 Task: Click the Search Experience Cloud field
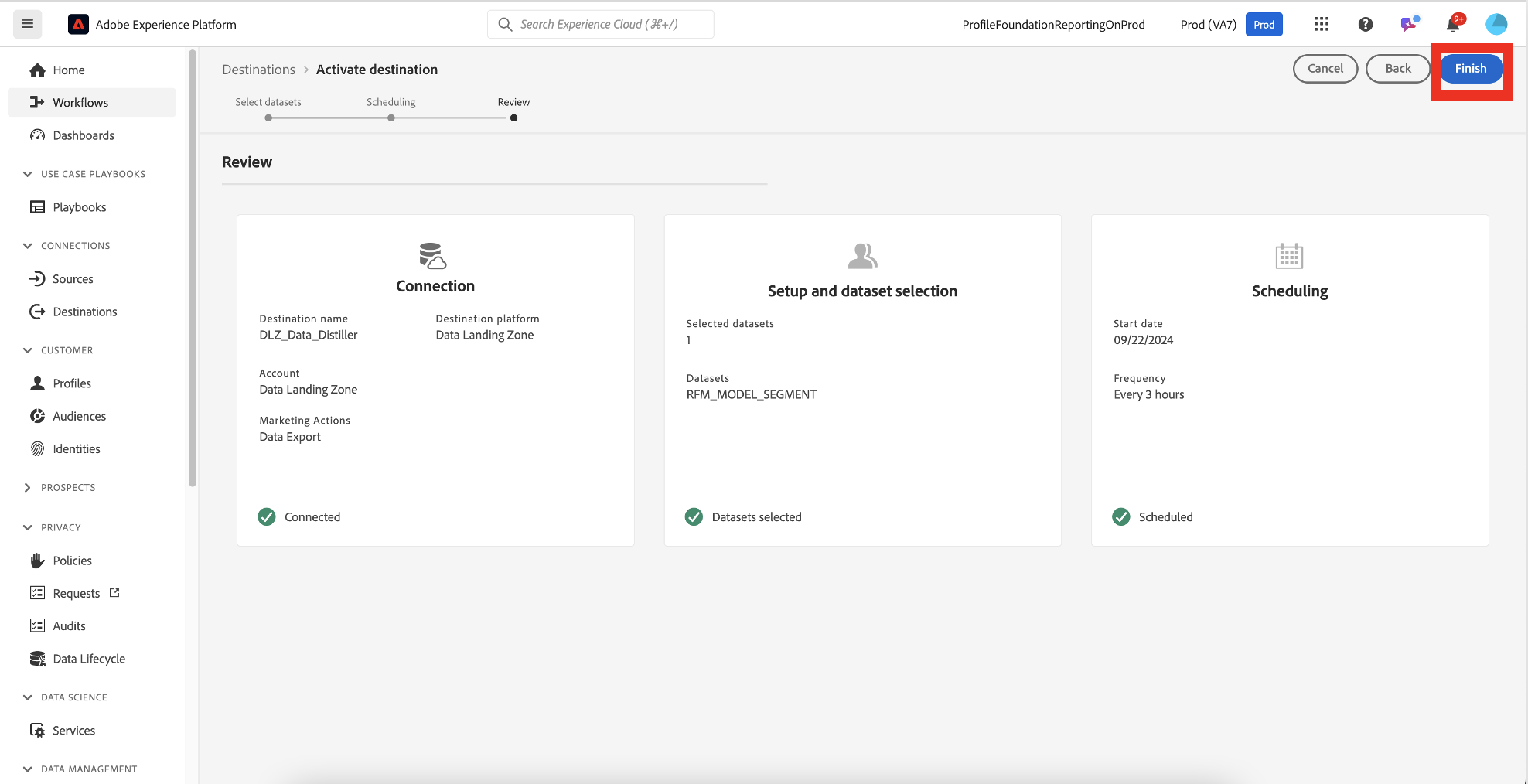point(600,24)
